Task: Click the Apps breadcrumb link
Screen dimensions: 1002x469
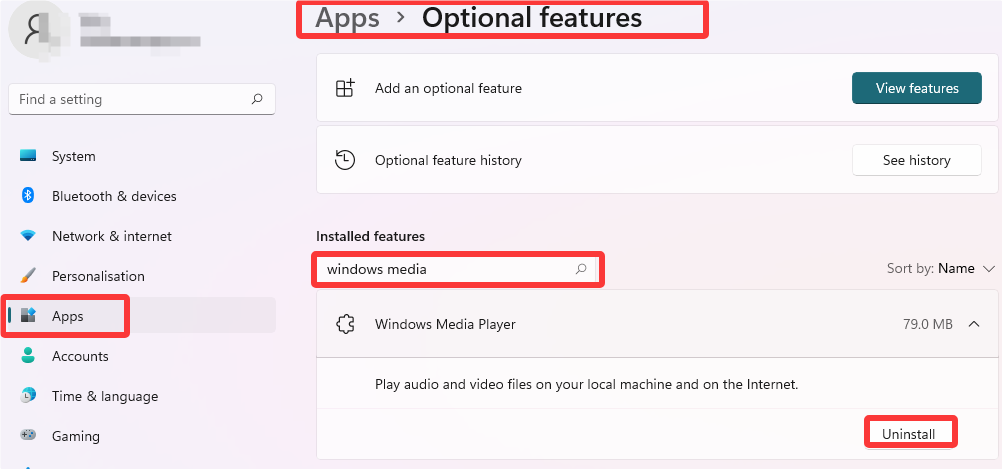Action: [348, 18]
